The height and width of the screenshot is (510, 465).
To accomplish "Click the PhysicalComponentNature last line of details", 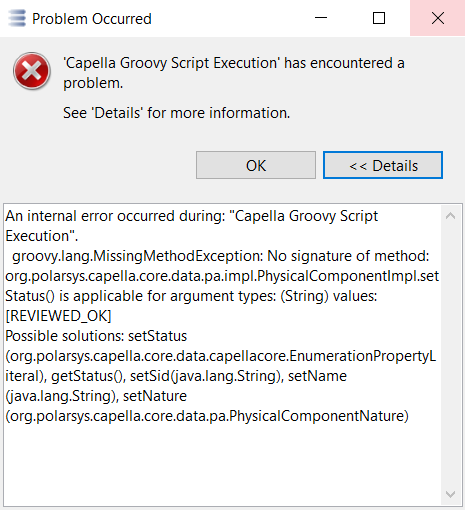I will pyautogui.click(x=207, y=416).
